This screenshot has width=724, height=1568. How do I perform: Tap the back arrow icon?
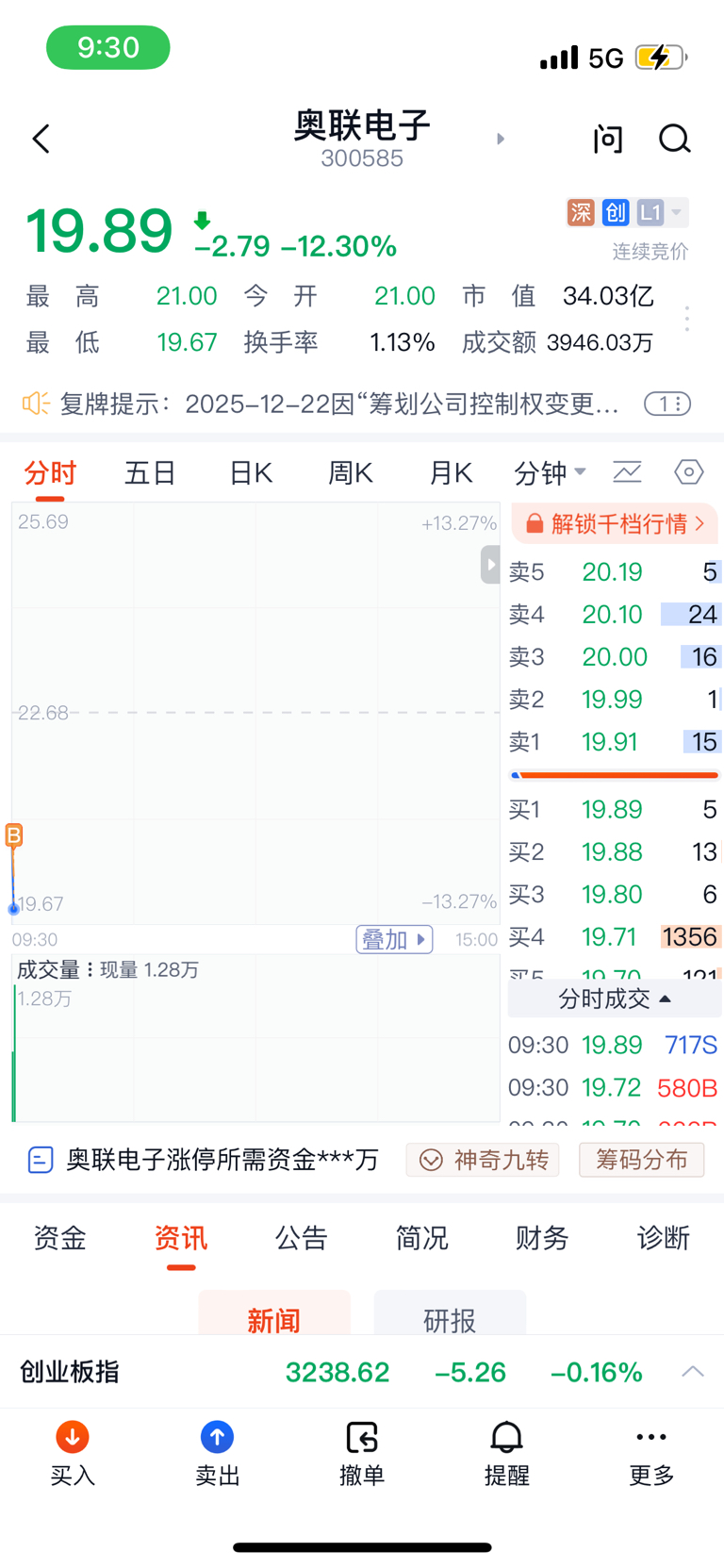41,140
